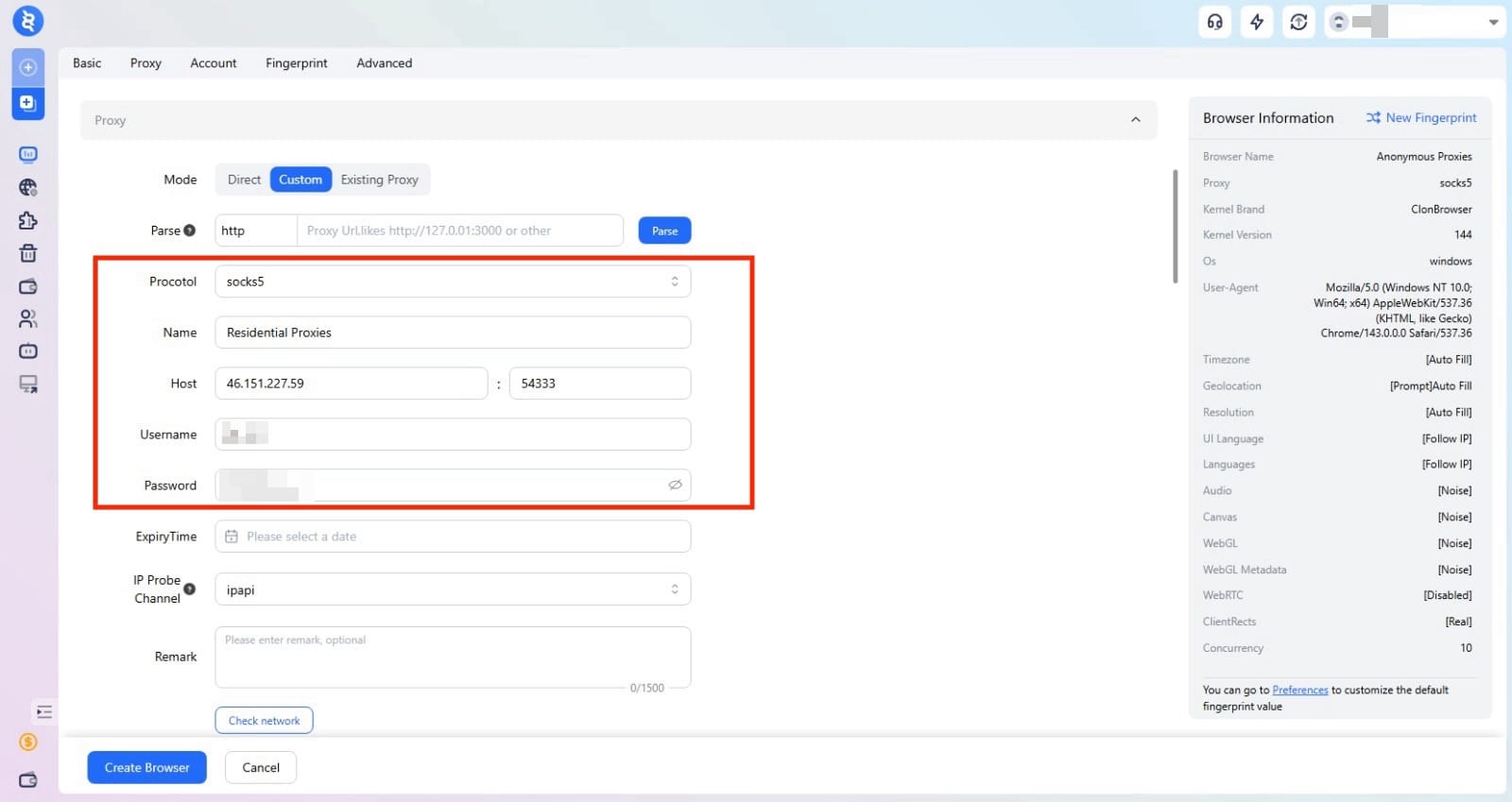Select Custom proxy mode
The width and height of the screenshot is (1512, 802).
(x=301, y=179)
